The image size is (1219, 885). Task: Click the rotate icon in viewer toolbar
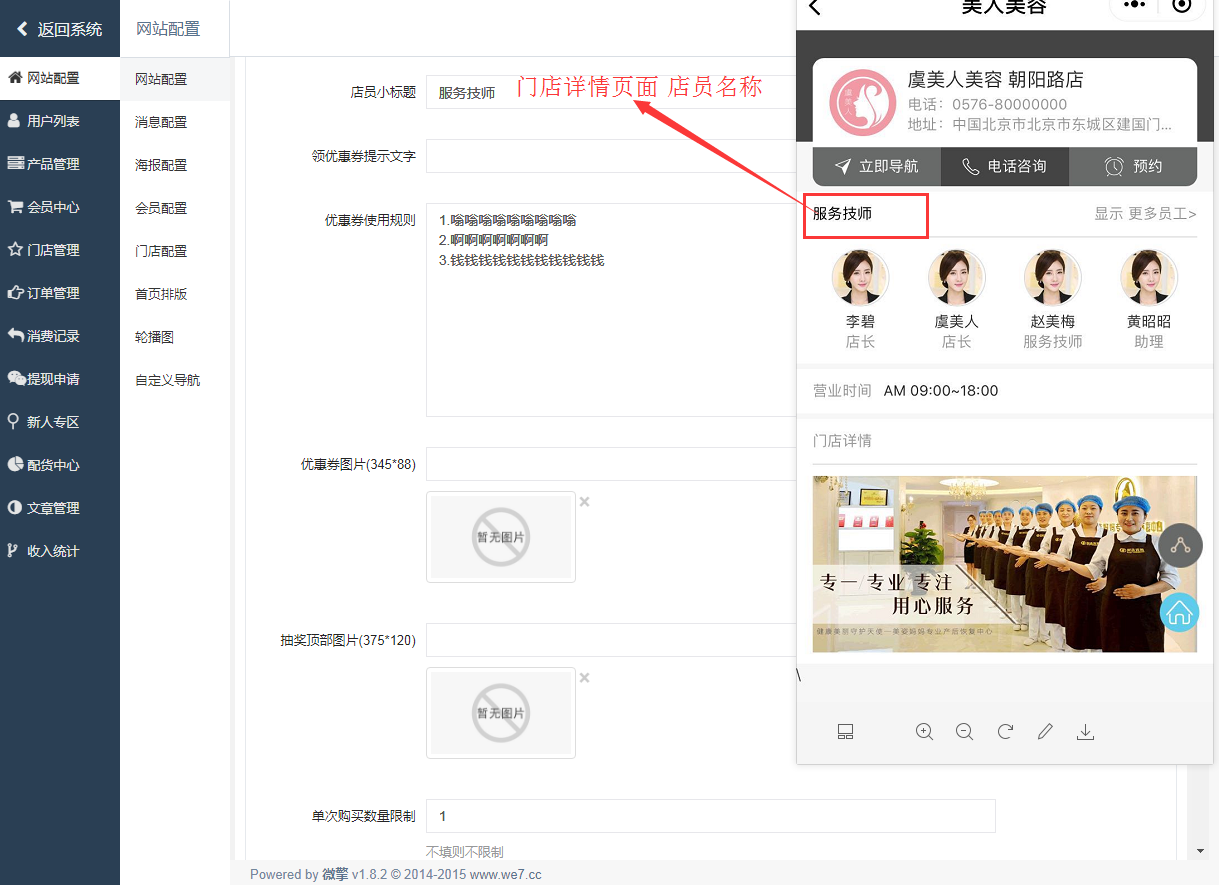click(1005, 732)
